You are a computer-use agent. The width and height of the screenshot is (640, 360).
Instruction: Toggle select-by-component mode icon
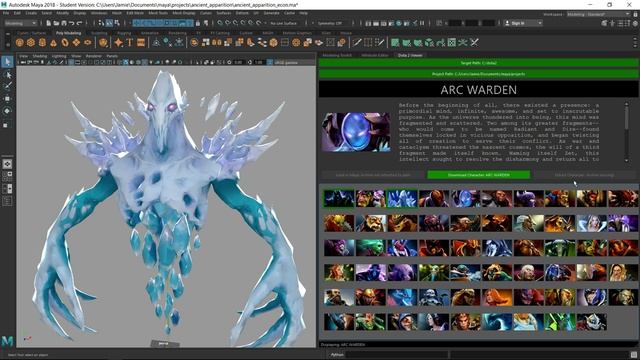click(117, 23)
